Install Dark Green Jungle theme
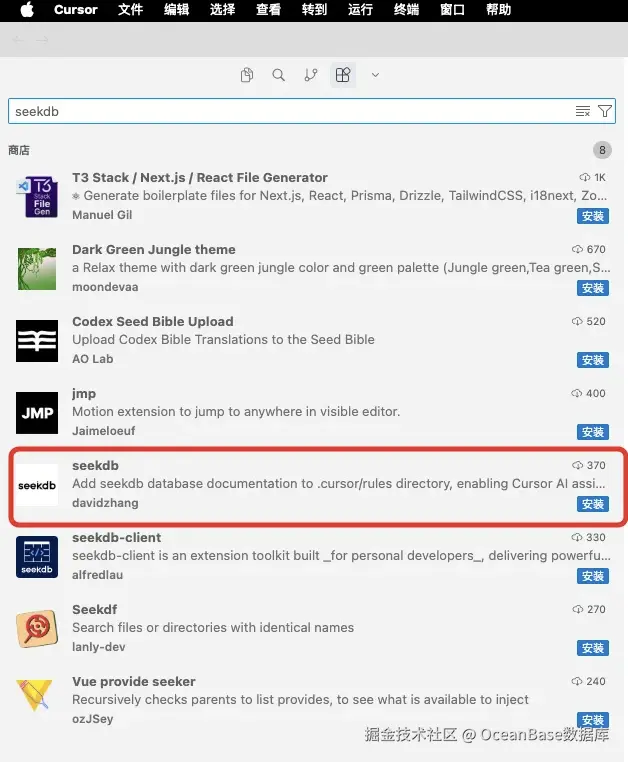628x762 pixels. tap(593, 288)
